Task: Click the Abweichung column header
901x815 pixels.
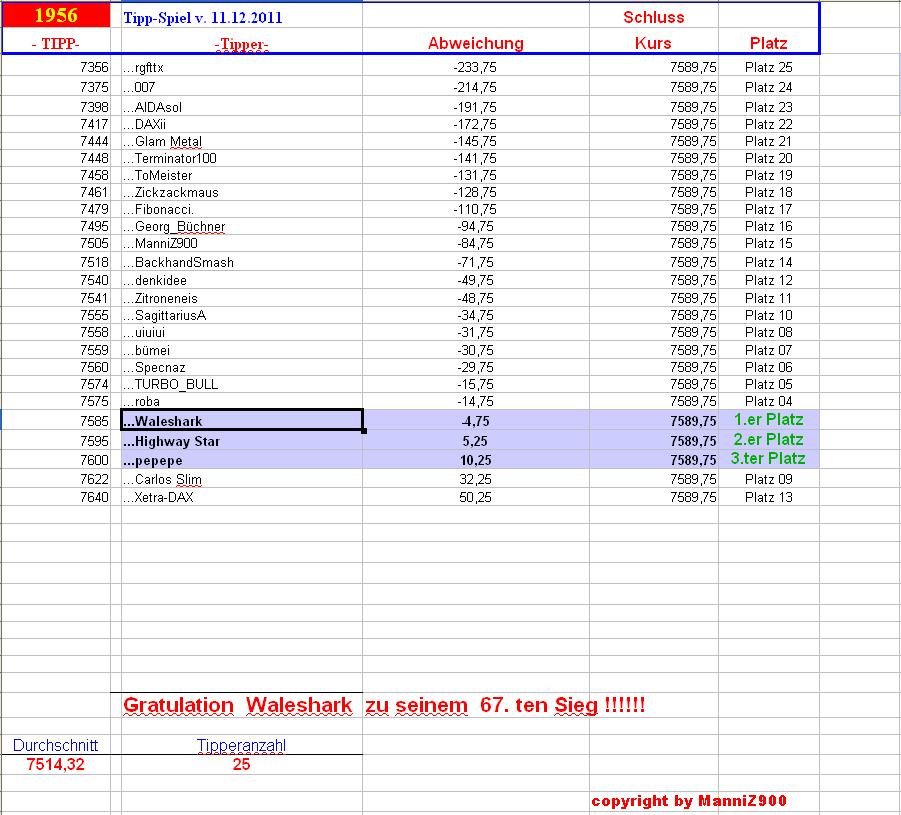Action: point(475,44)
